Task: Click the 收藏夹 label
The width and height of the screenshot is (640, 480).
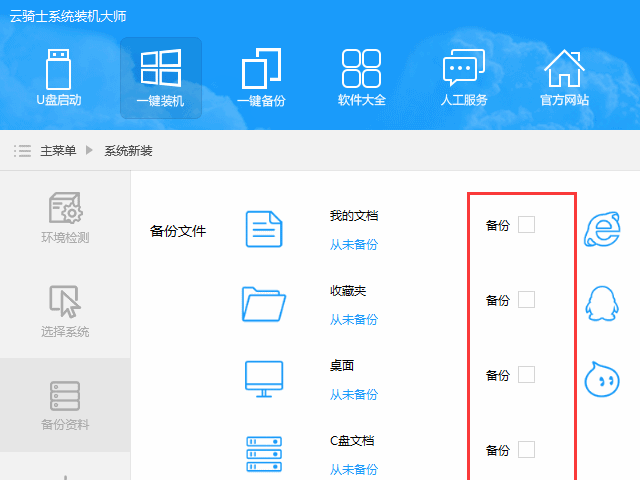Action: [348, 291]
